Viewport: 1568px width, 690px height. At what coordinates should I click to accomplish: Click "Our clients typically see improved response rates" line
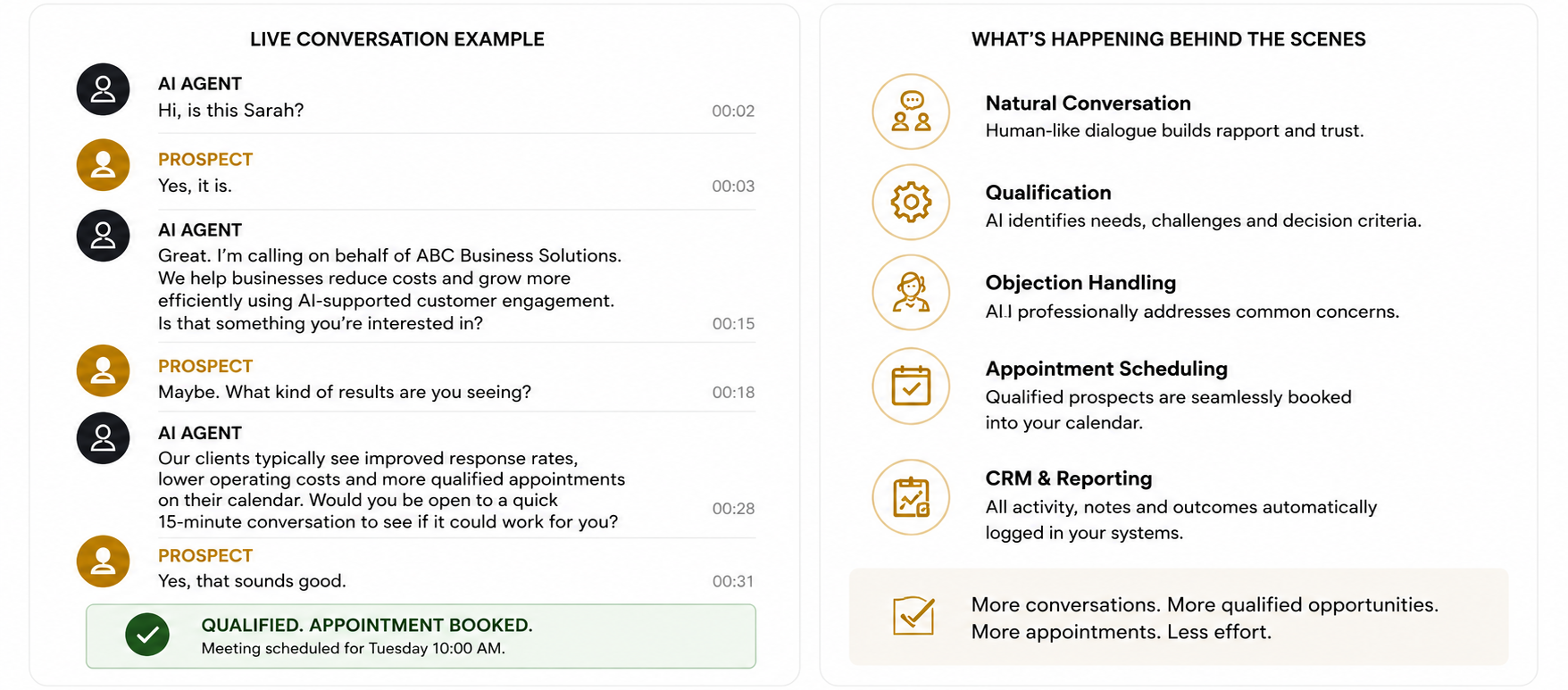click(368, 458)
